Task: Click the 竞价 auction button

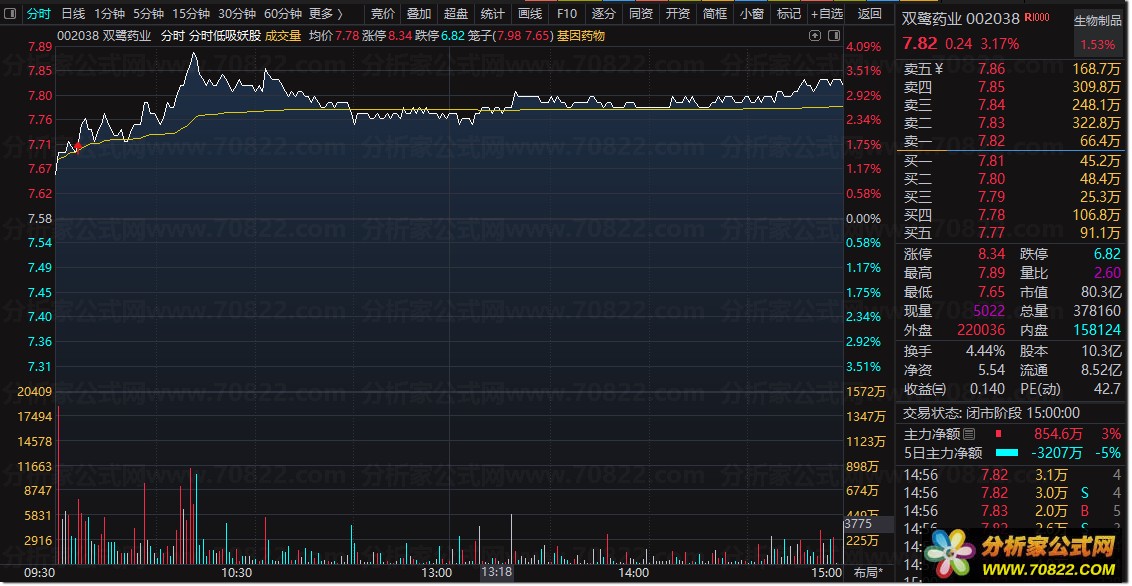Action: pyautogui.click(x=383, y=14)
